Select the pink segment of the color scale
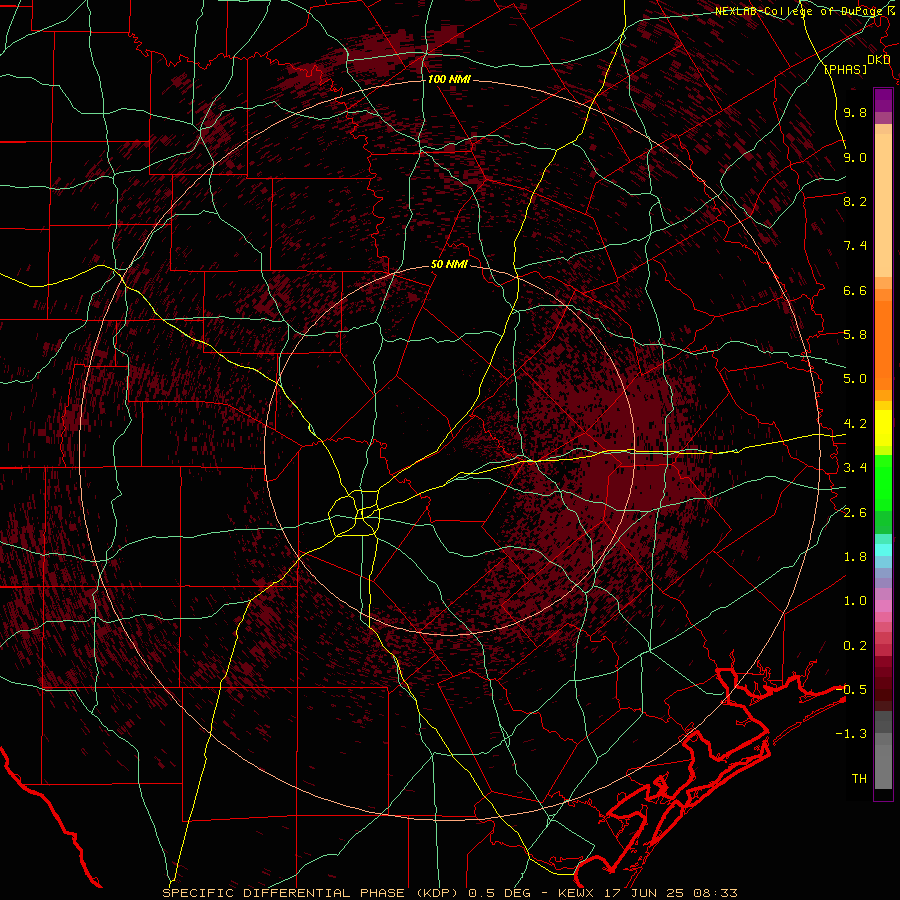This screenshot has height=900, width=900. tap(883, 606)
